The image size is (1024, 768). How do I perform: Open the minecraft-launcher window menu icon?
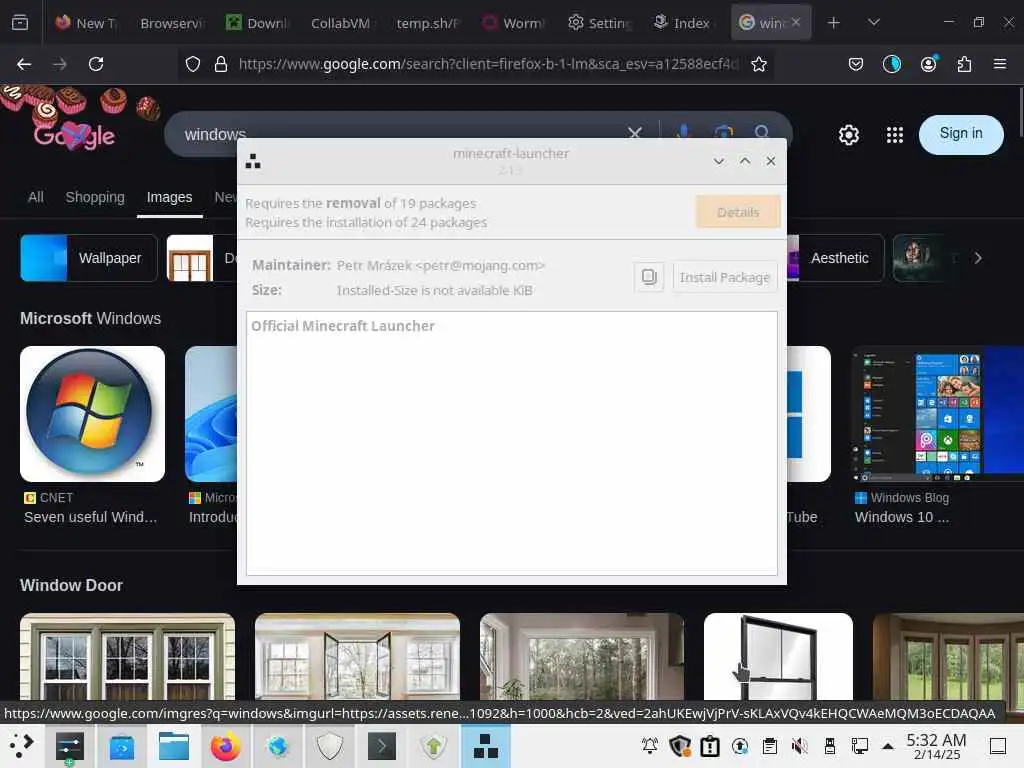tap(253, 161)
